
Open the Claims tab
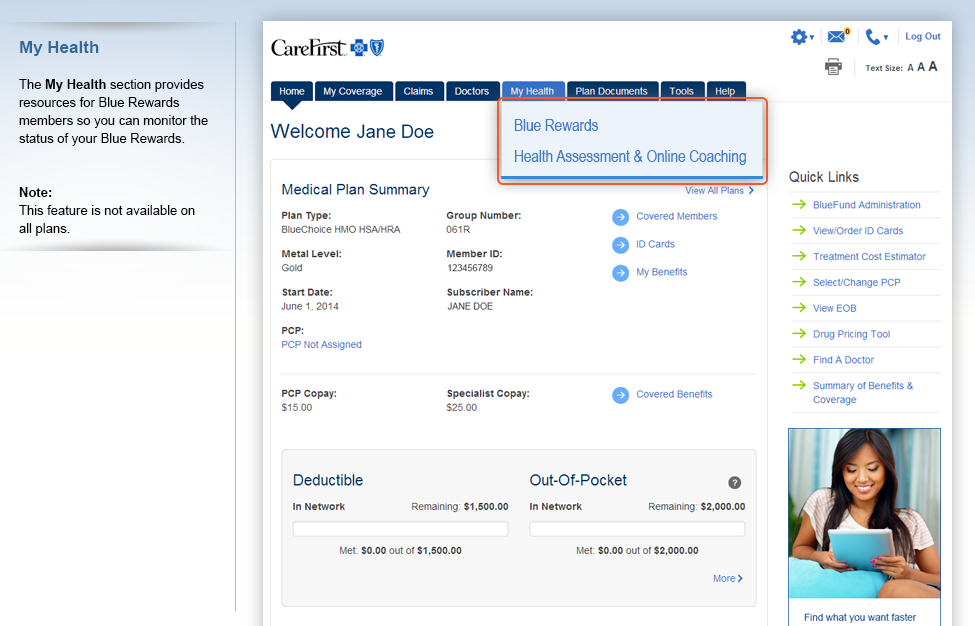click(418, 91)
